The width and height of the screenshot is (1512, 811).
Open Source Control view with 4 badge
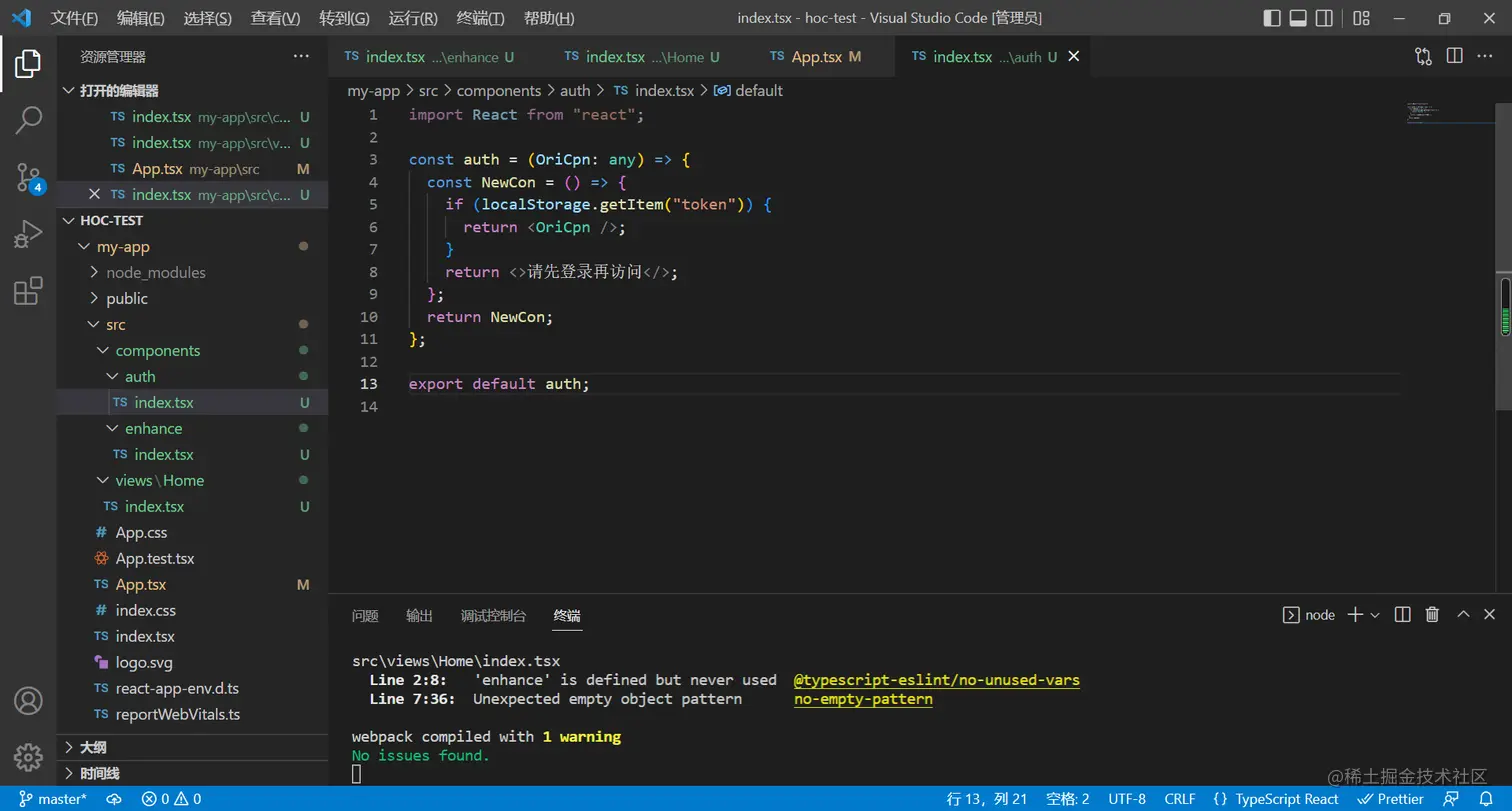click(x=28, y=177)
